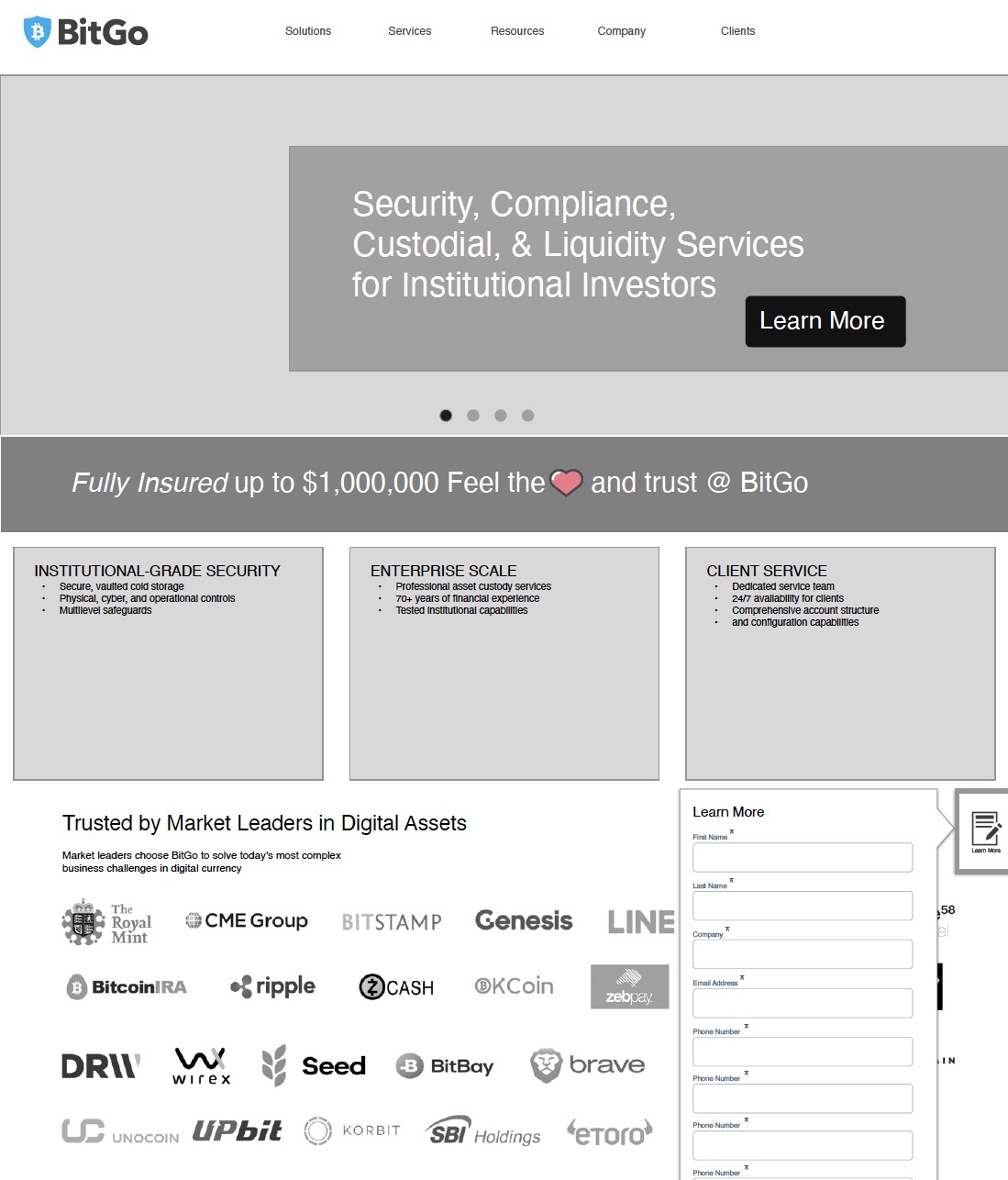Click the heart icon in banner
Viewport: 1008px width, 1180px height.
click(566, 483)
